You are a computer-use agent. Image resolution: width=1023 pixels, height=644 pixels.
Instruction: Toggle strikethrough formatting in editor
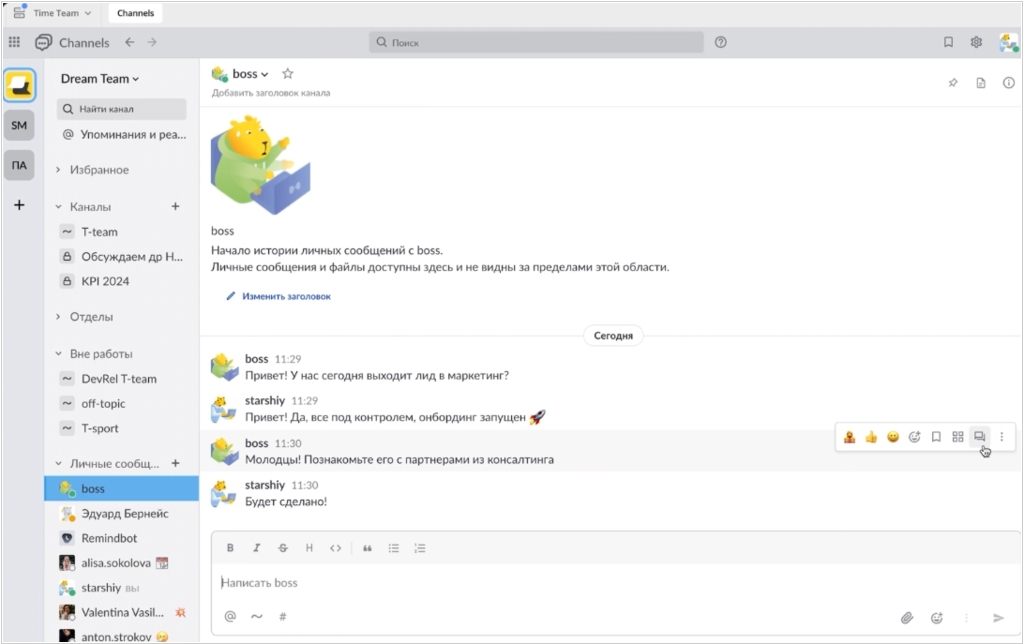pyautogui.click(x=283, y=548)
